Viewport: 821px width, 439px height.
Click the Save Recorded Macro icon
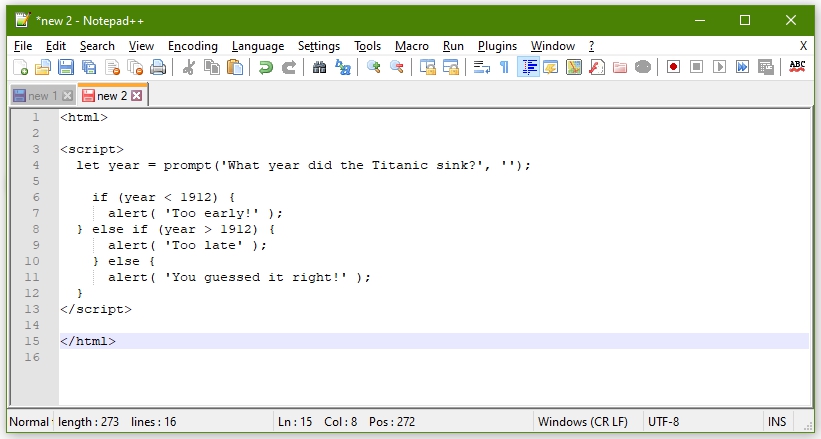[x=765, y=67]
